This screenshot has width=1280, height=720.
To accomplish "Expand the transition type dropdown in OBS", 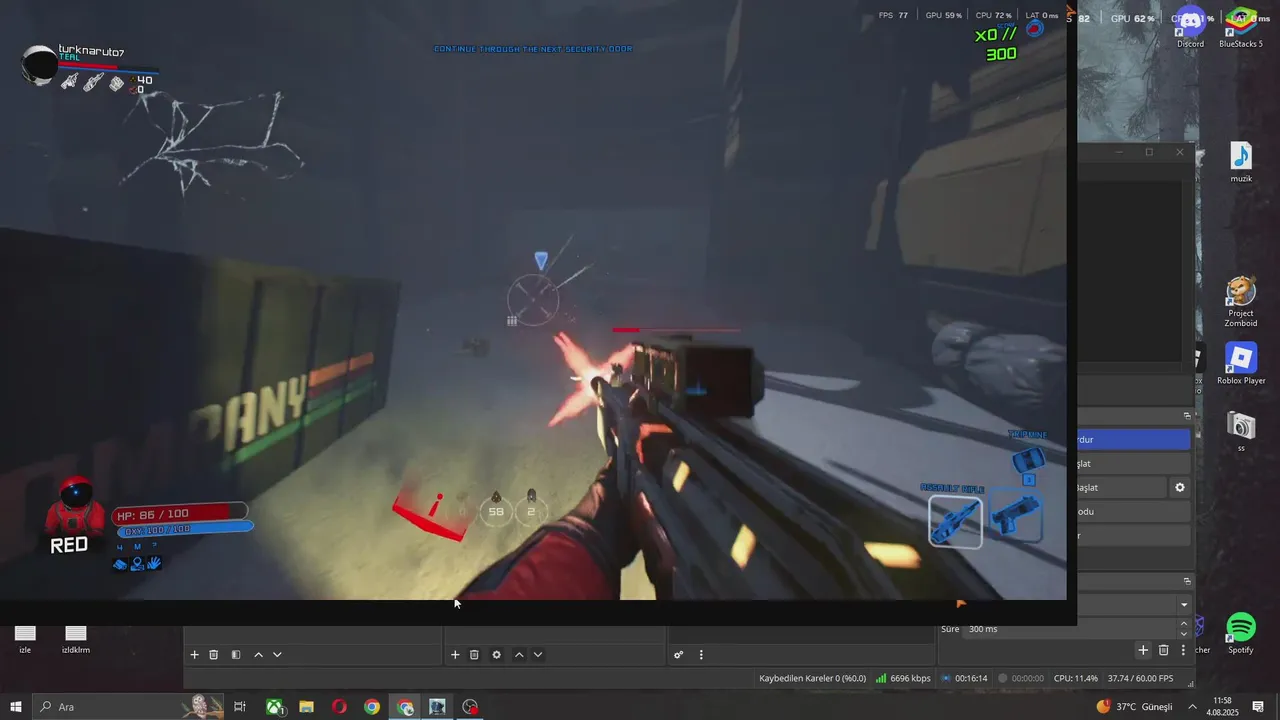I will (1184, 604).
